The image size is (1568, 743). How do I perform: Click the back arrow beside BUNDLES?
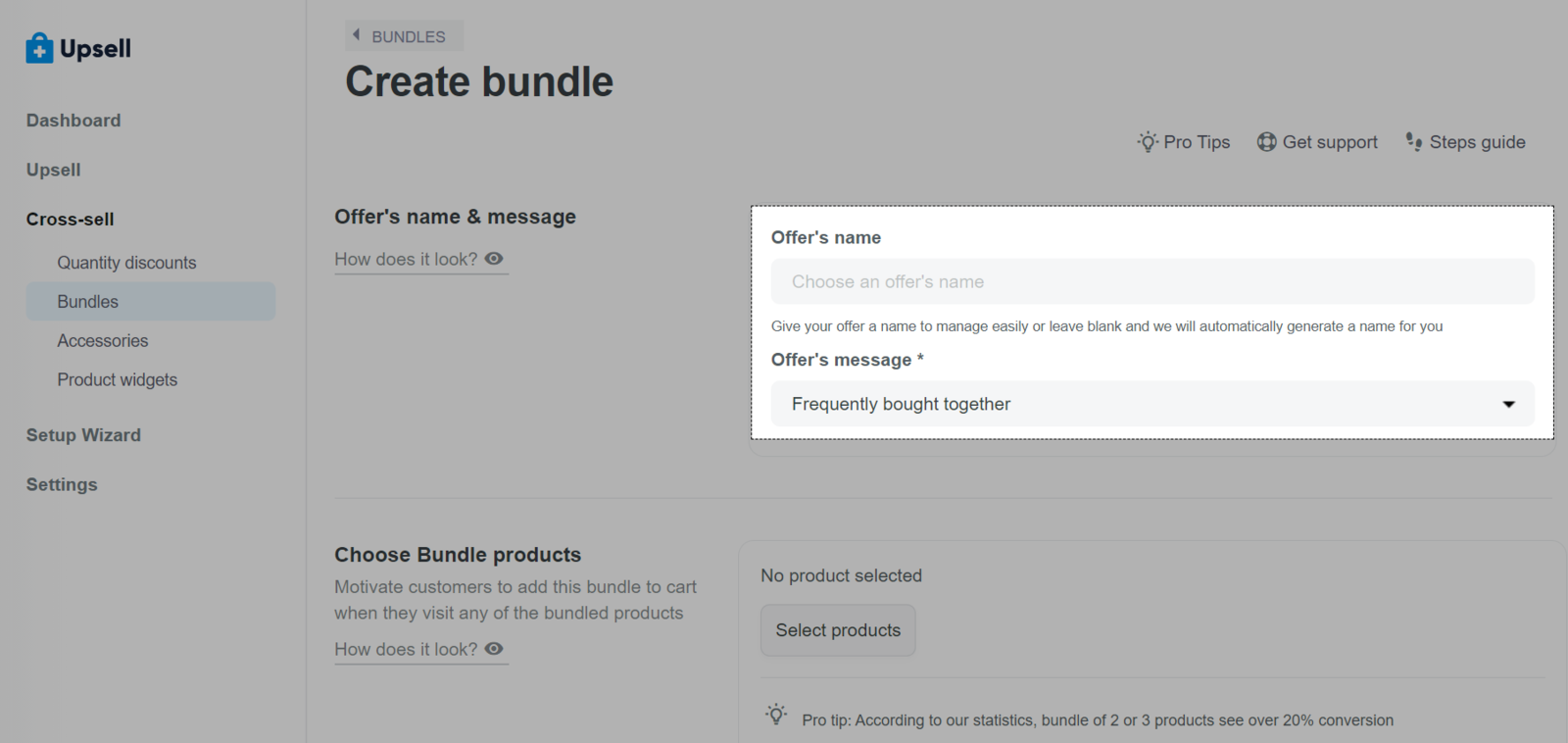point(356,35)
